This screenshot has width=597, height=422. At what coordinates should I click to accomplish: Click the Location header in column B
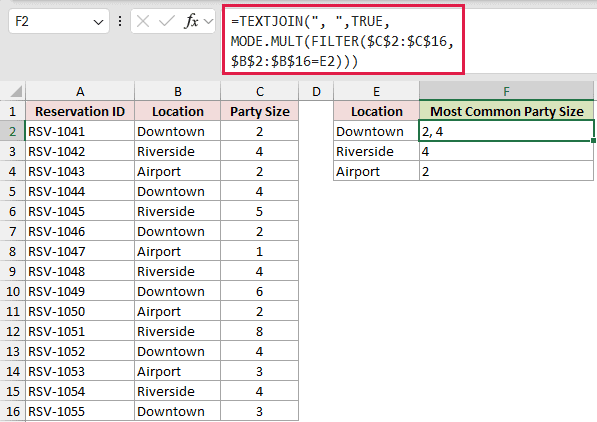coord(177,111)
